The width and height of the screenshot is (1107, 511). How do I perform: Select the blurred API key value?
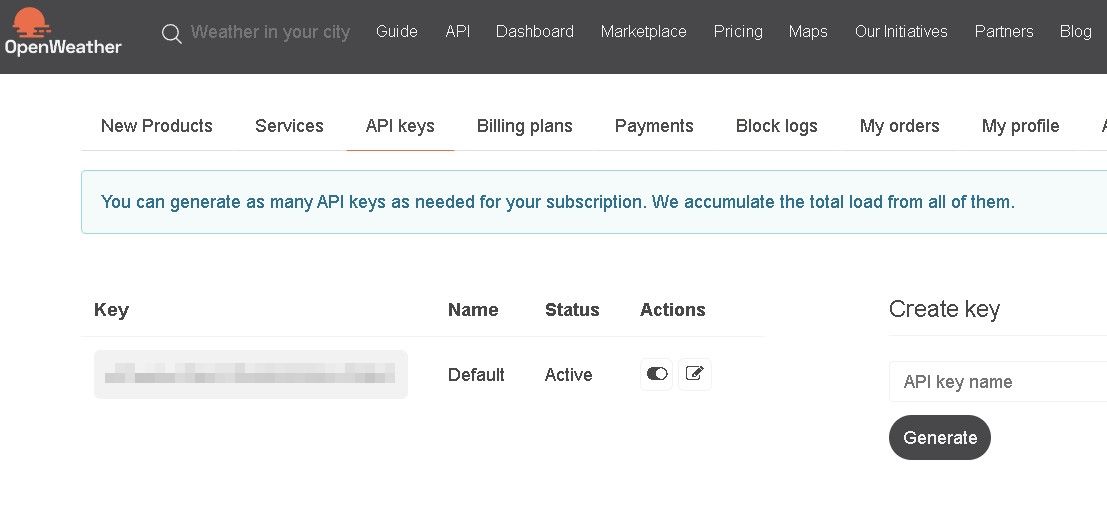(x=250, y=375)
